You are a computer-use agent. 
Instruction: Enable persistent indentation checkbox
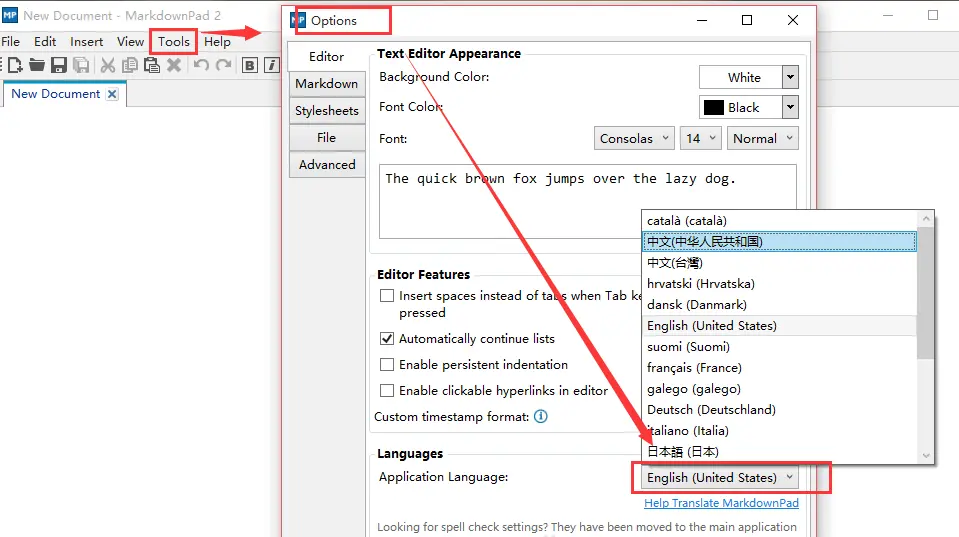pyautogui.click(x=387, y=365)
